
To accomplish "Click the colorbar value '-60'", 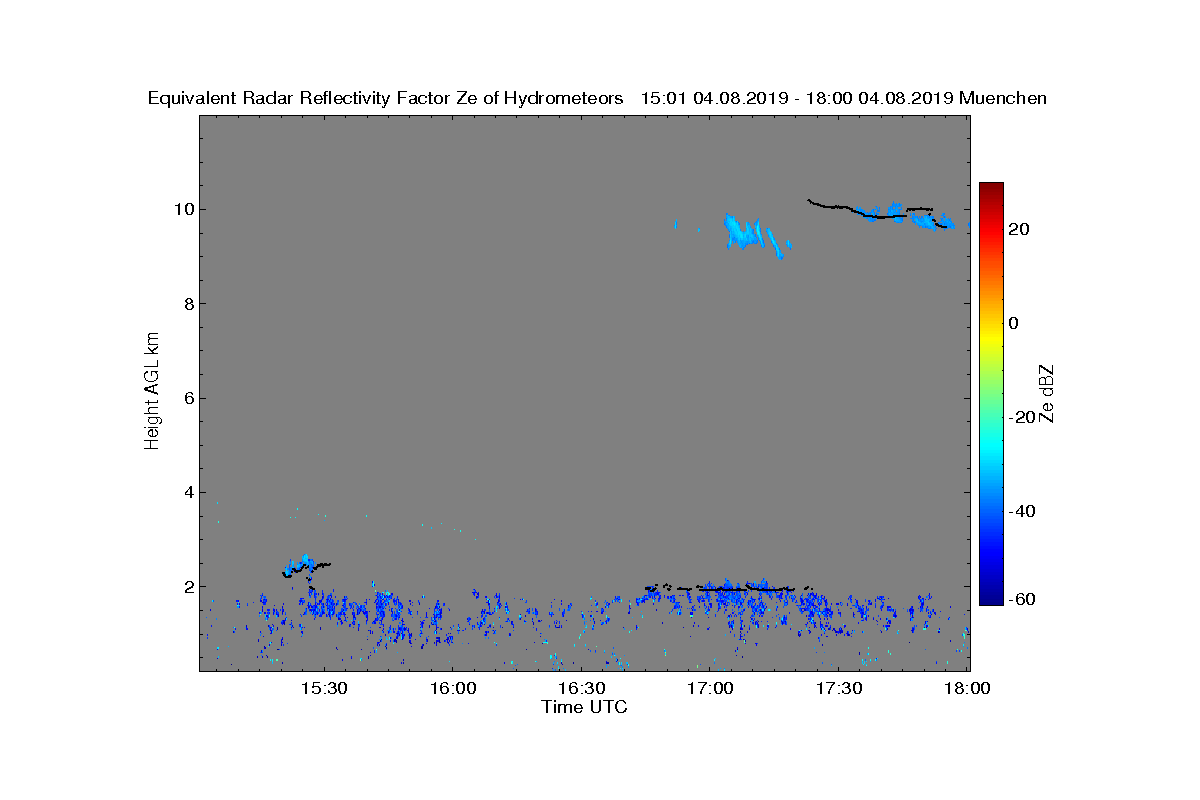I will [1023, 599].
